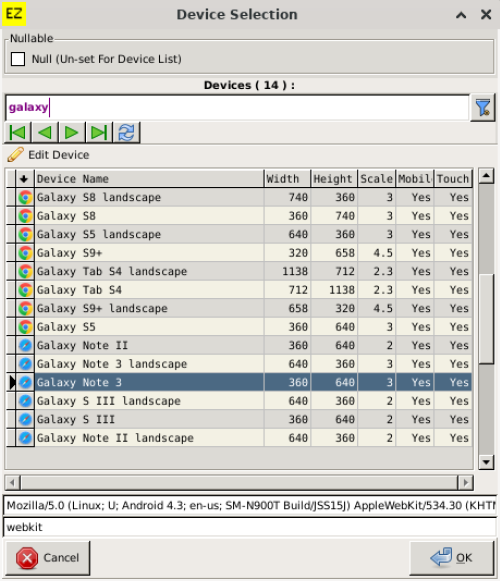500x581 pixels.
Task: Select Galaxy S9+ landscape row
Action: (239, 308)
